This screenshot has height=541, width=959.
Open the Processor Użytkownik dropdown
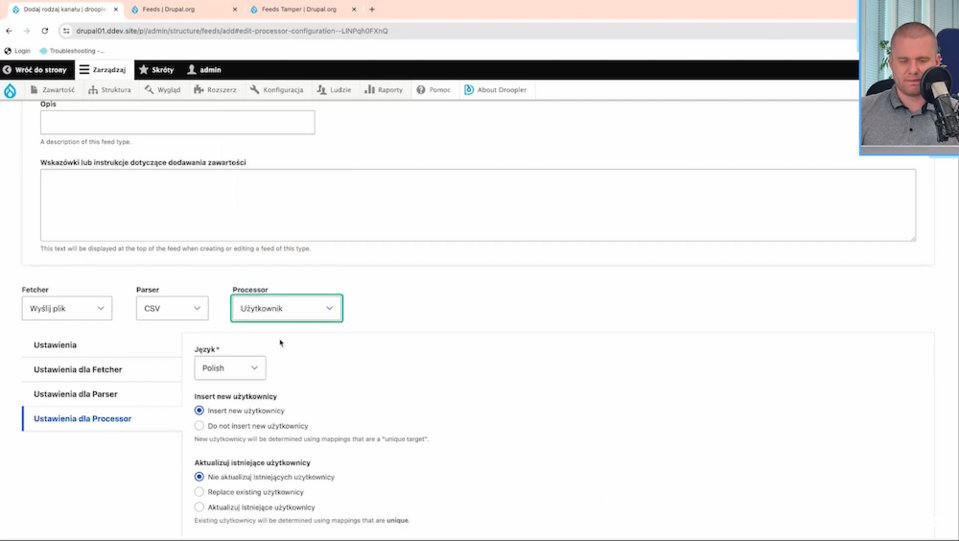point(286,308)
